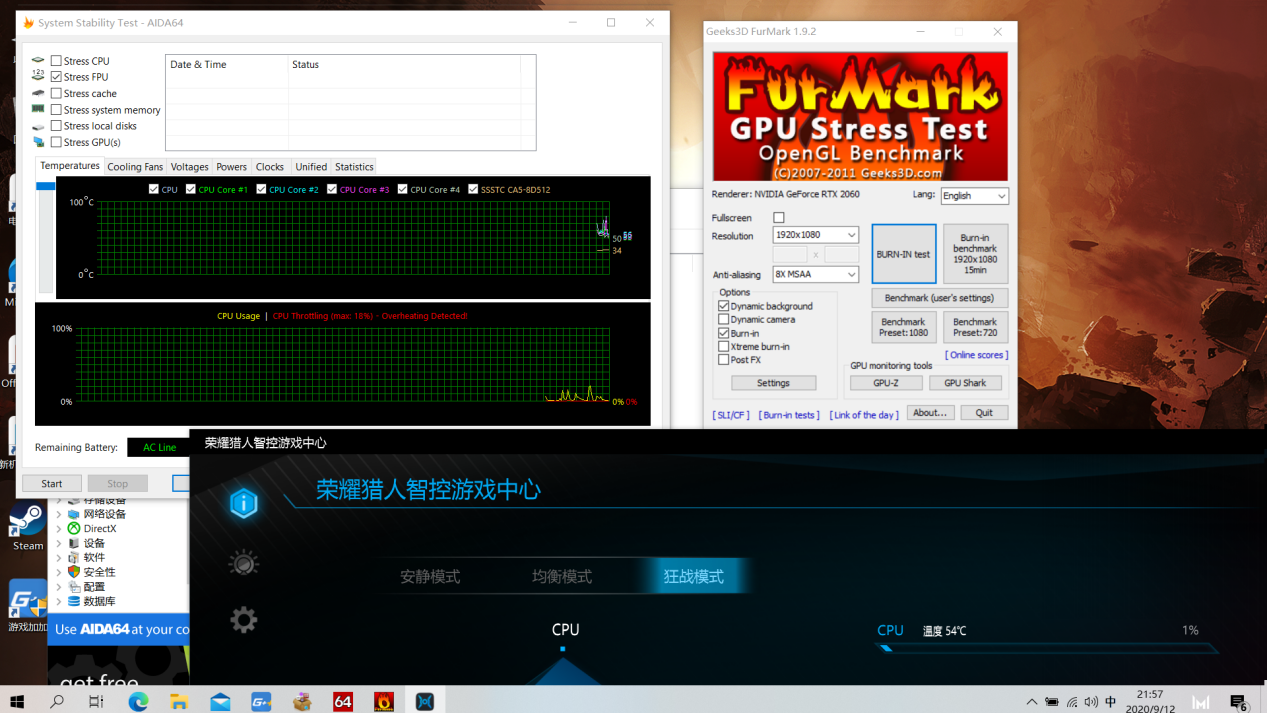Viewport: 1267px width, 713px height.
Task: Expand the DirectX tree node
Action: [59, 529]
